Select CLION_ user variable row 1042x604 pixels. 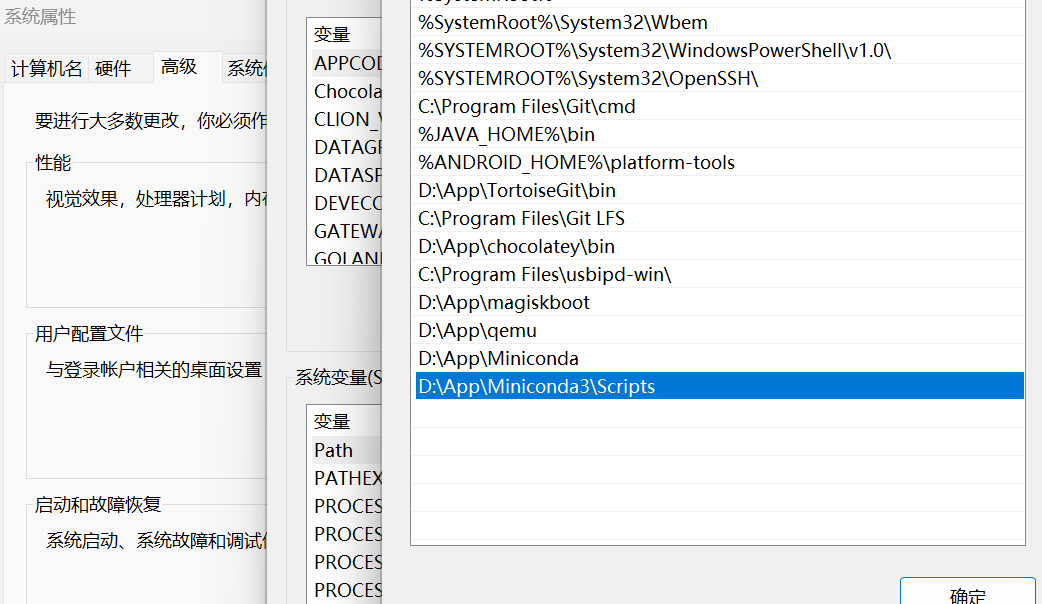(345, 119)
